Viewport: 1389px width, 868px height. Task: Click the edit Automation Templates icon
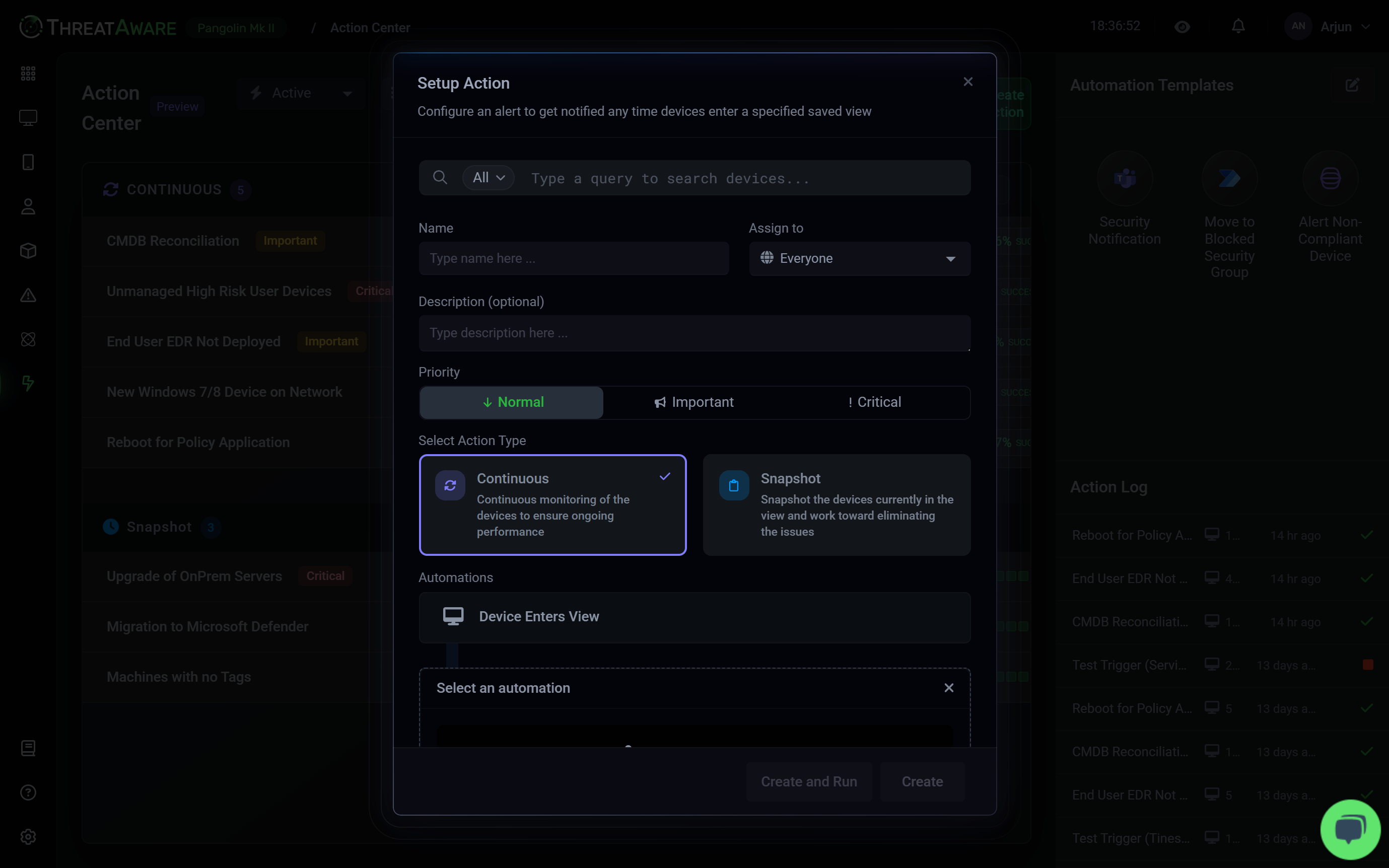[1352, 86]
